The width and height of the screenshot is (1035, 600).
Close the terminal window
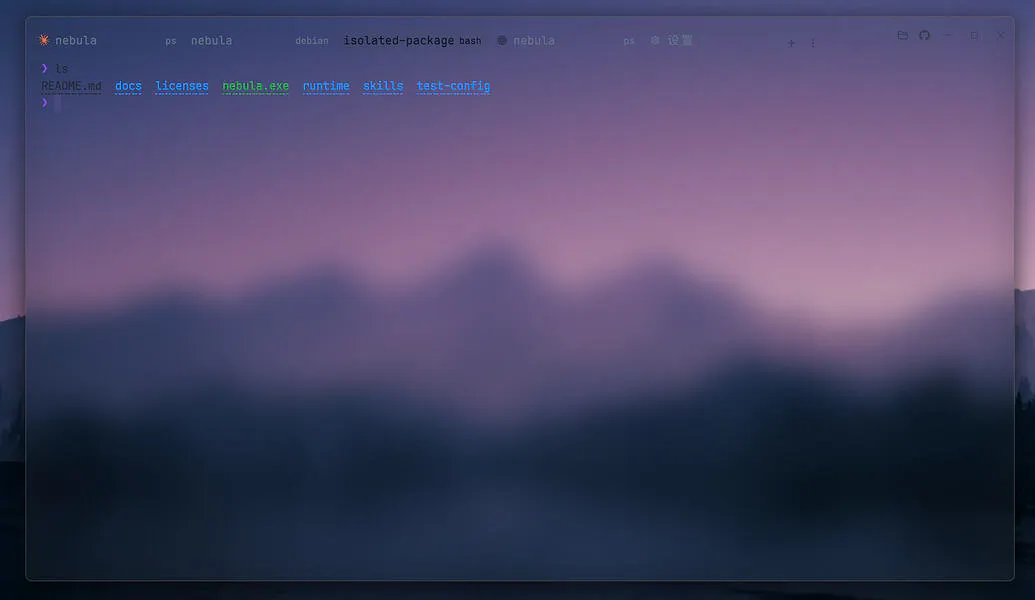coord(1001,35)
